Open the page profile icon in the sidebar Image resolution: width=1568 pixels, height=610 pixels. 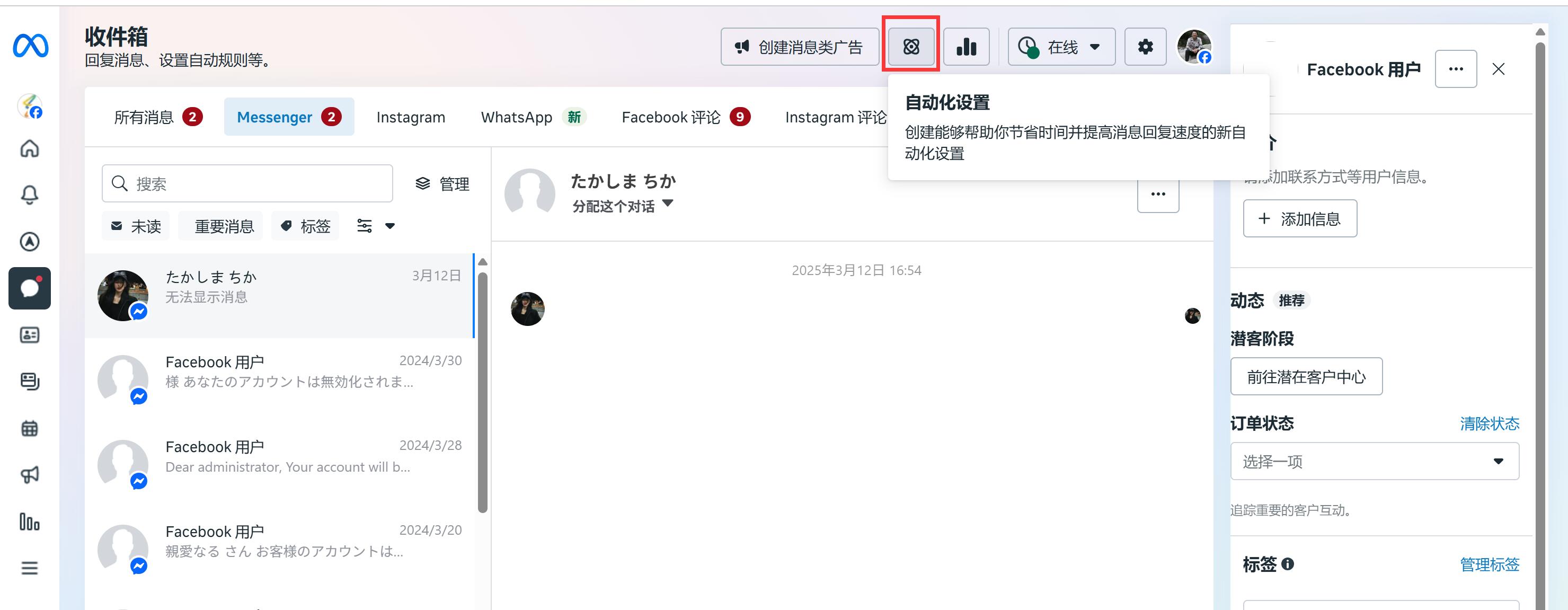(30, 106)
